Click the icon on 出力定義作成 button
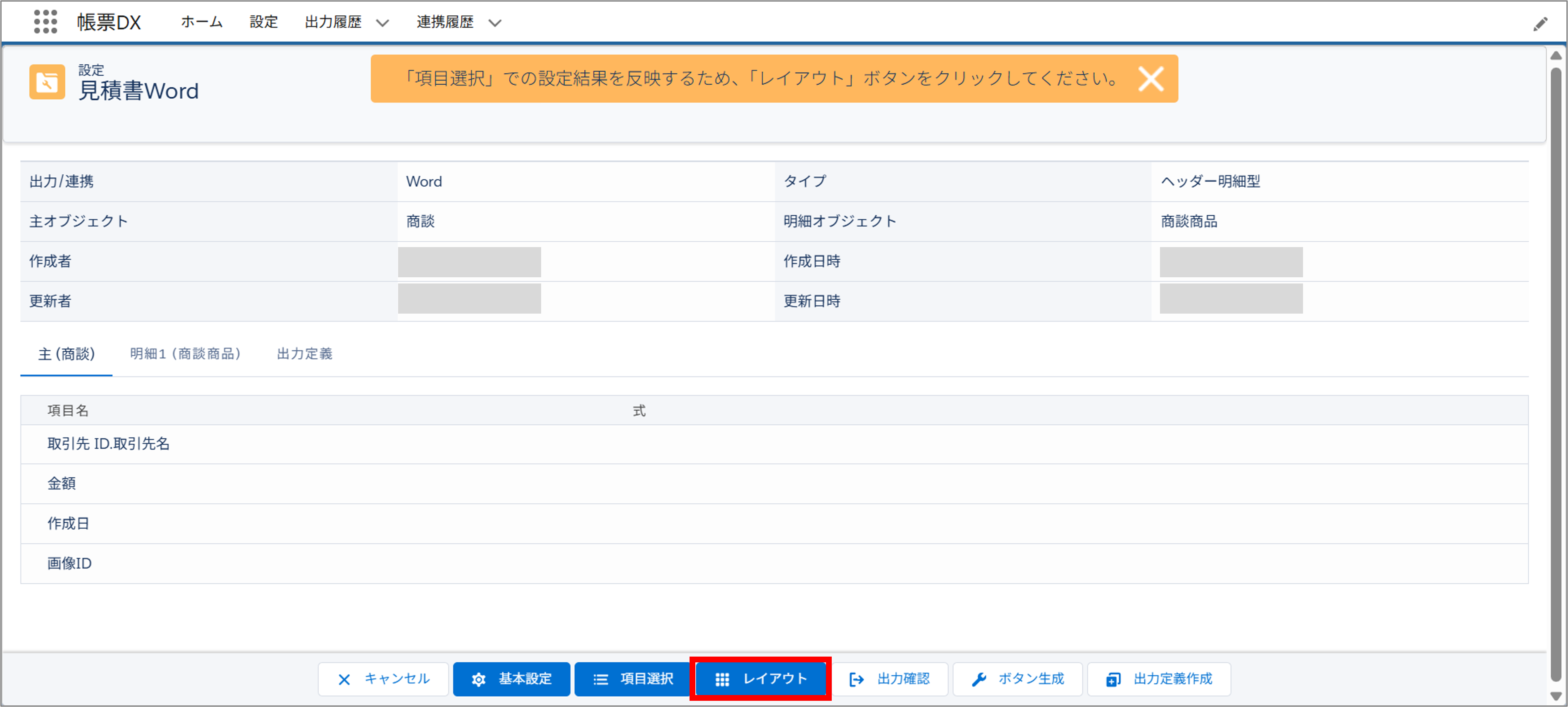The height and width of the screenshot is (707, 1568). [x=1113, y=679]
